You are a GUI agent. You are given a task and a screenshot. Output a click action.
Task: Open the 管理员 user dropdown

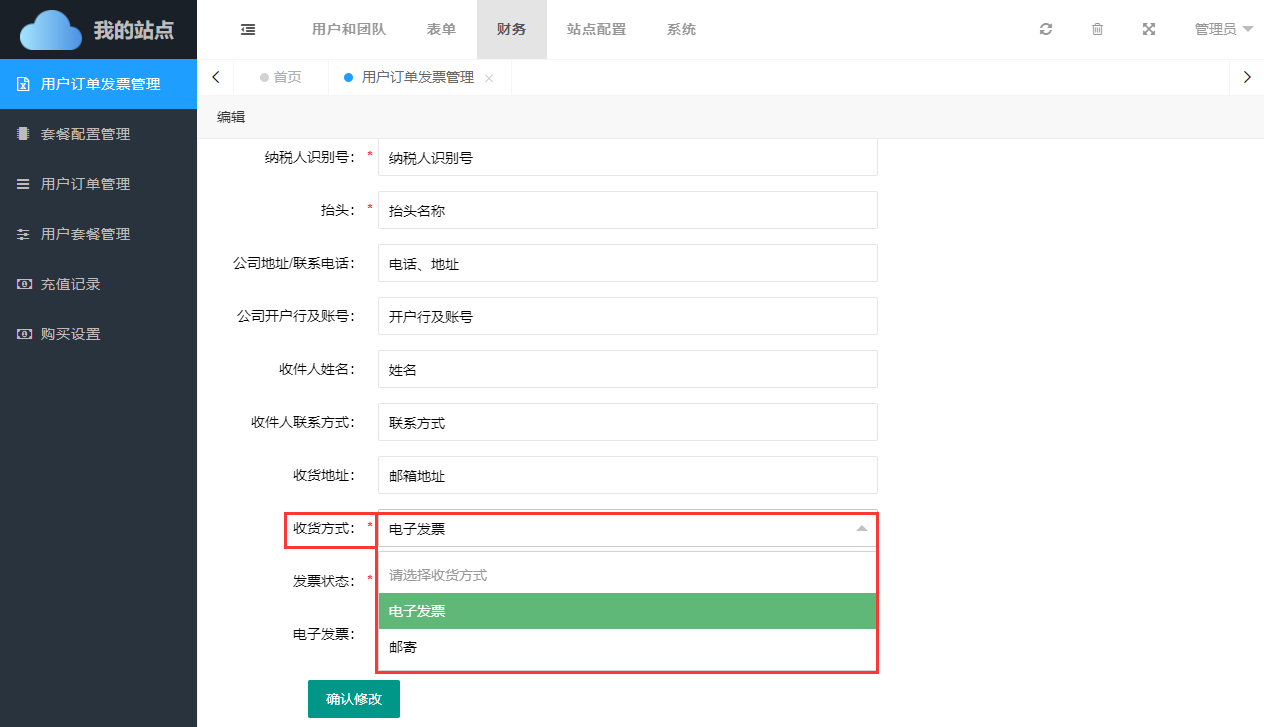pos(1223,30)
